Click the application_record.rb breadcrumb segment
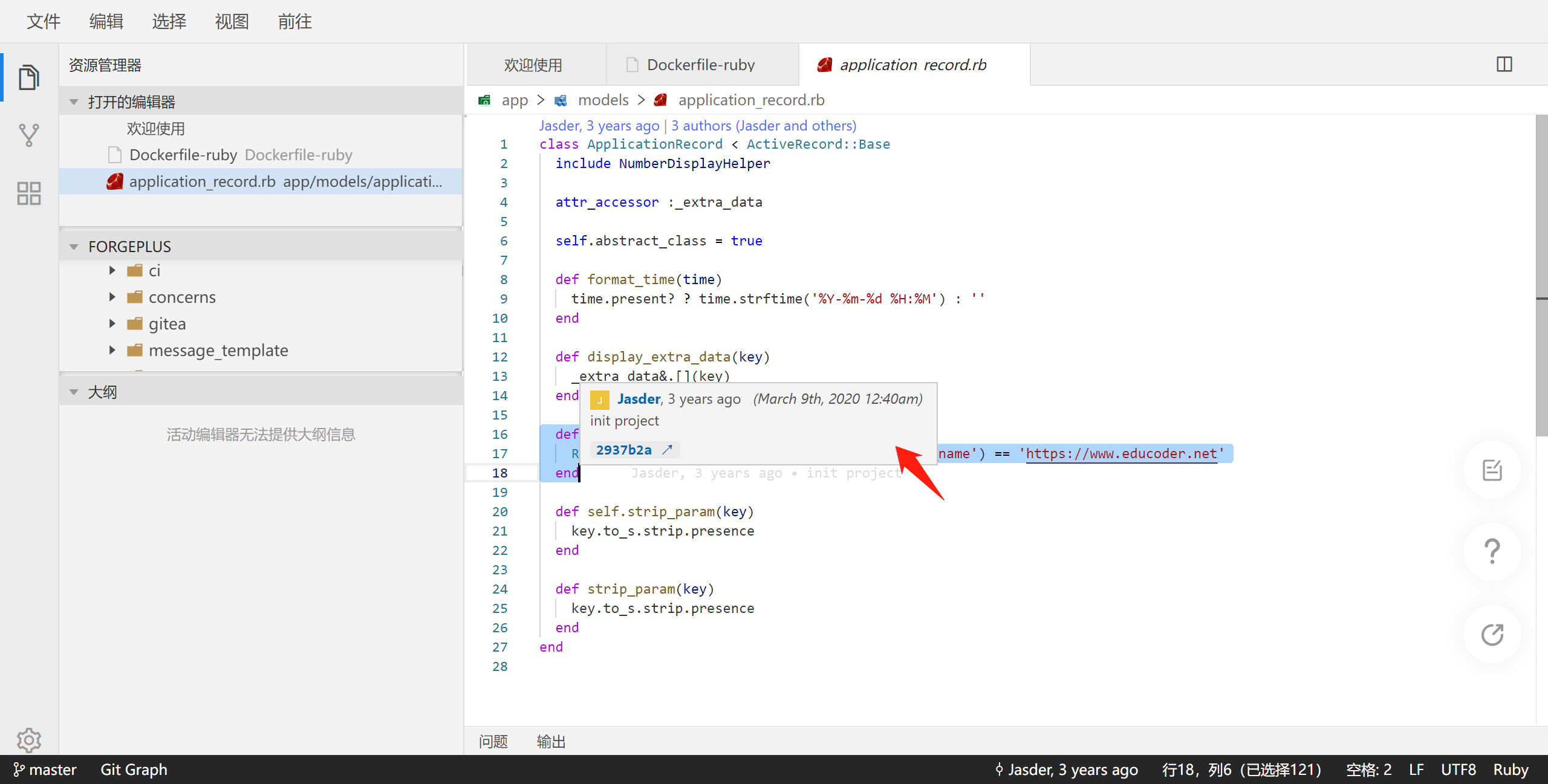1548x784 pixels. [751, 100]
